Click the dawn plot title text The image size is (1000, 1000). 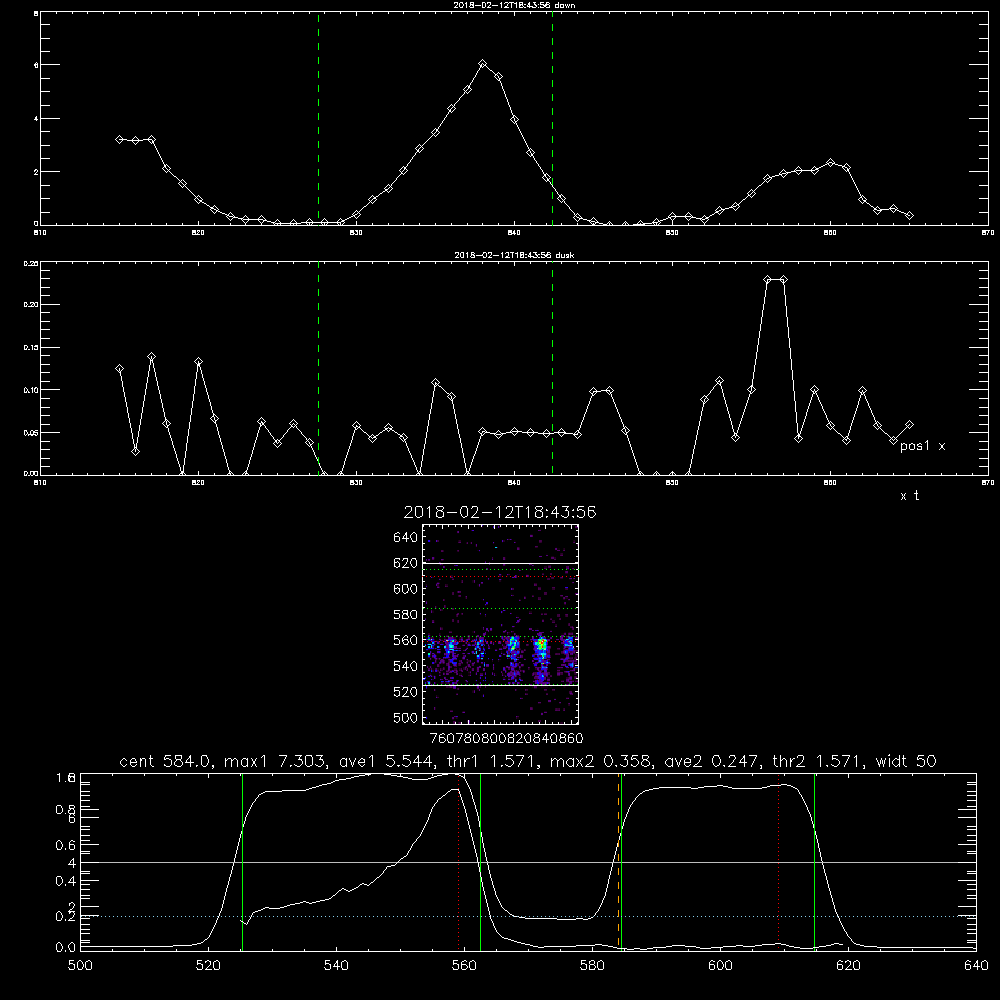(514, 5)
